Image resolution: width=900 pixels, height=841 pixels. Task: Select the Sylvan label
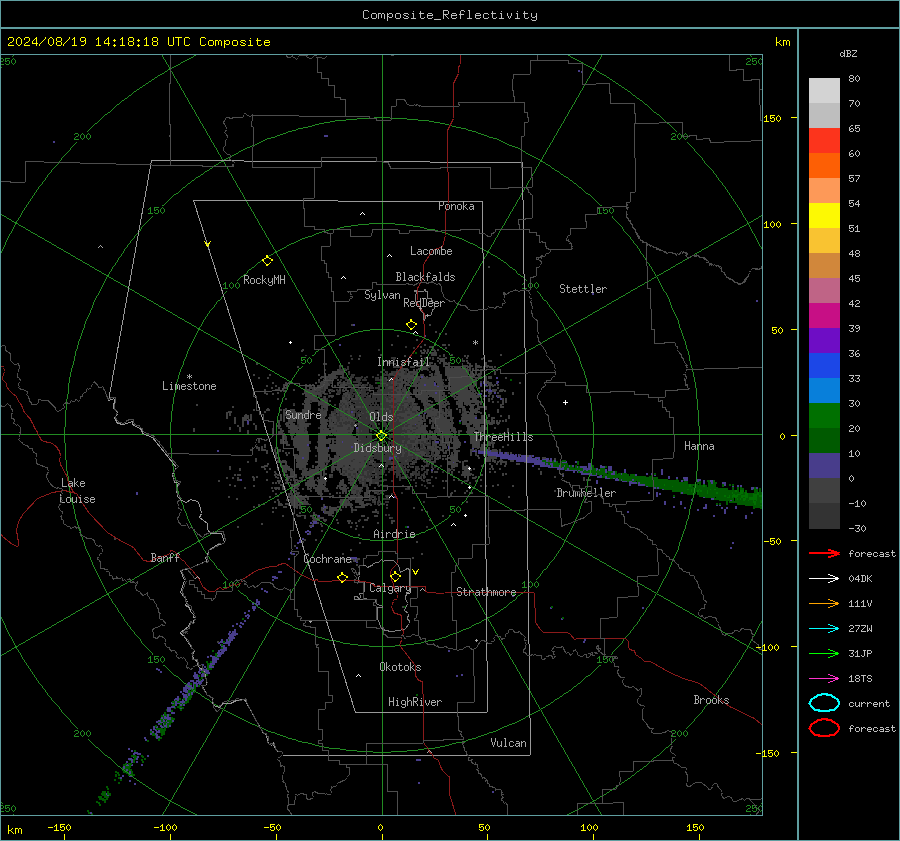coord(382,295)
